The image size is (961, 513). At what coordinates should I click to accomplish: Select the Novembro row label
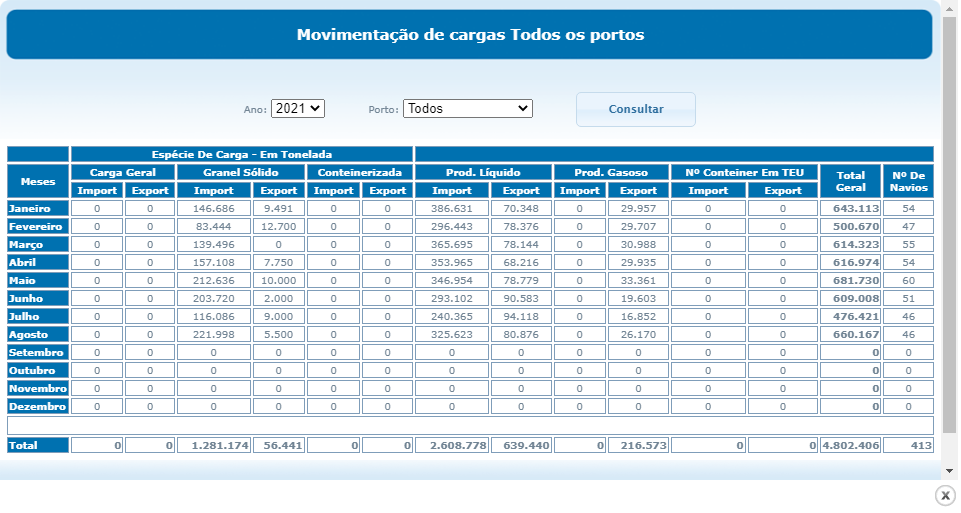click(x=38, y=389)
